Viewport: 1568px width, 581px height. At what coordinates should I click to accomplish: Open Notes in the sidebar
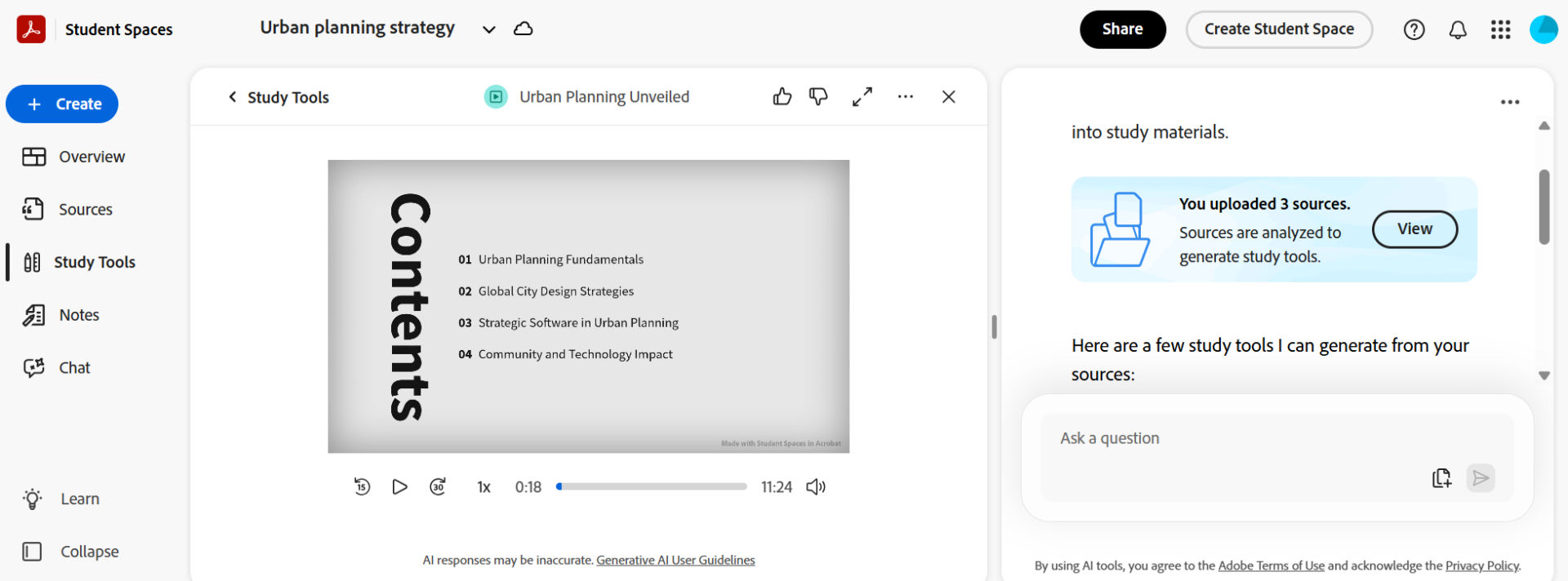(61, 315)
